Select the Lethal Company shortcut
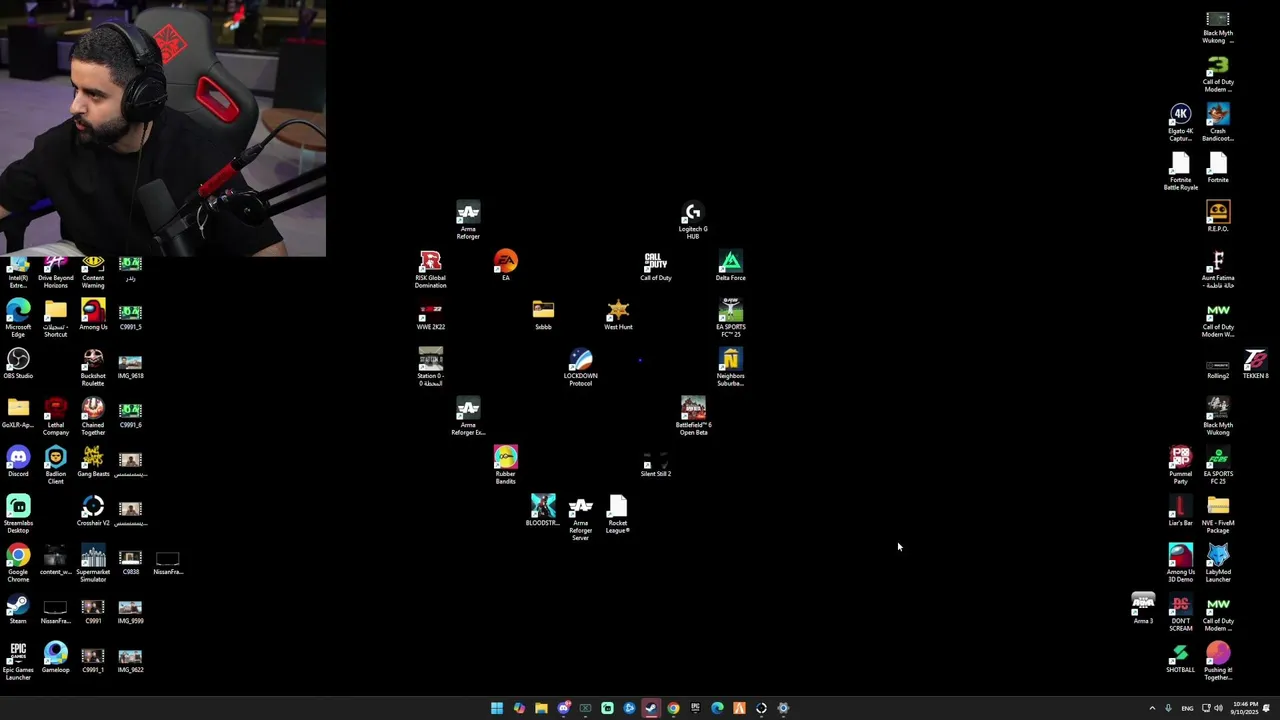 point(56,416)
